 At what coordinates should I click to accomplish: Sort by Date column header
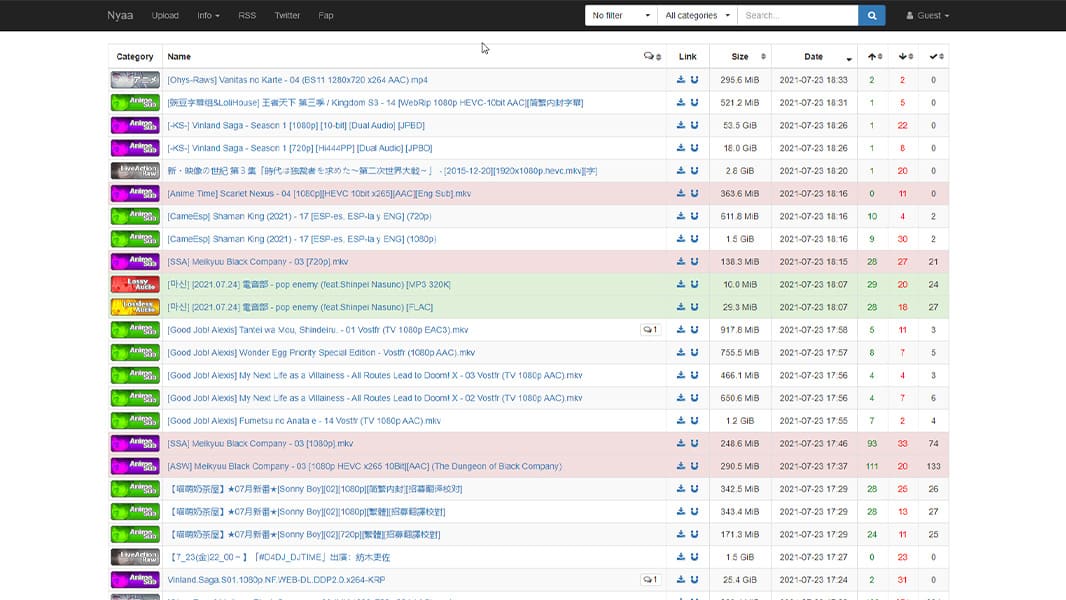(814, 56)
